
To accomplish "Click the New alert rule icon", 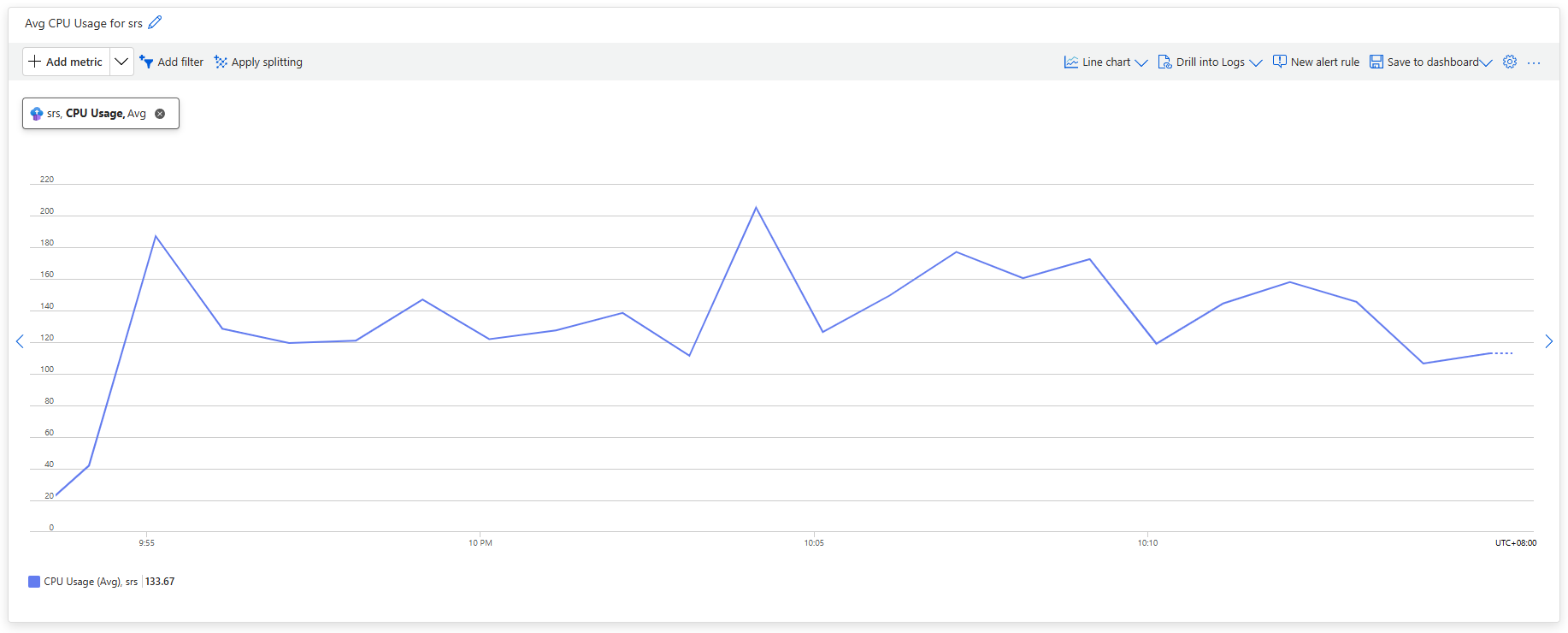I will click(1279, 62).
